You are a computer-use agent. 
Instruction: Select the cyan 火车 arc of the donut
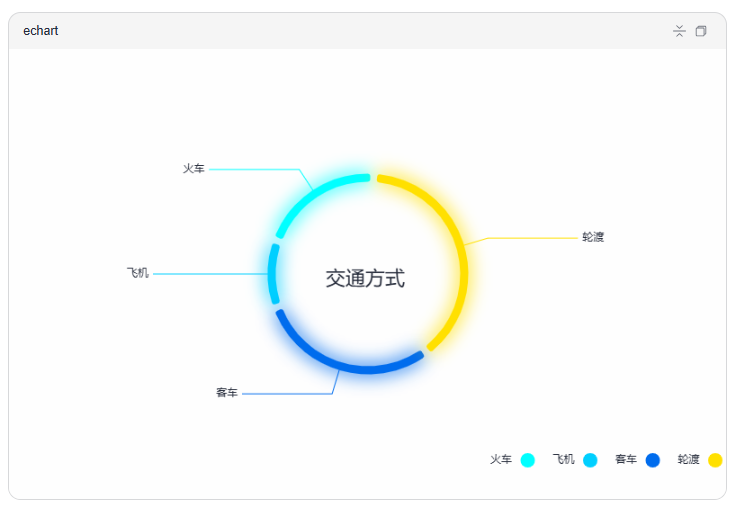pos(314,193)
